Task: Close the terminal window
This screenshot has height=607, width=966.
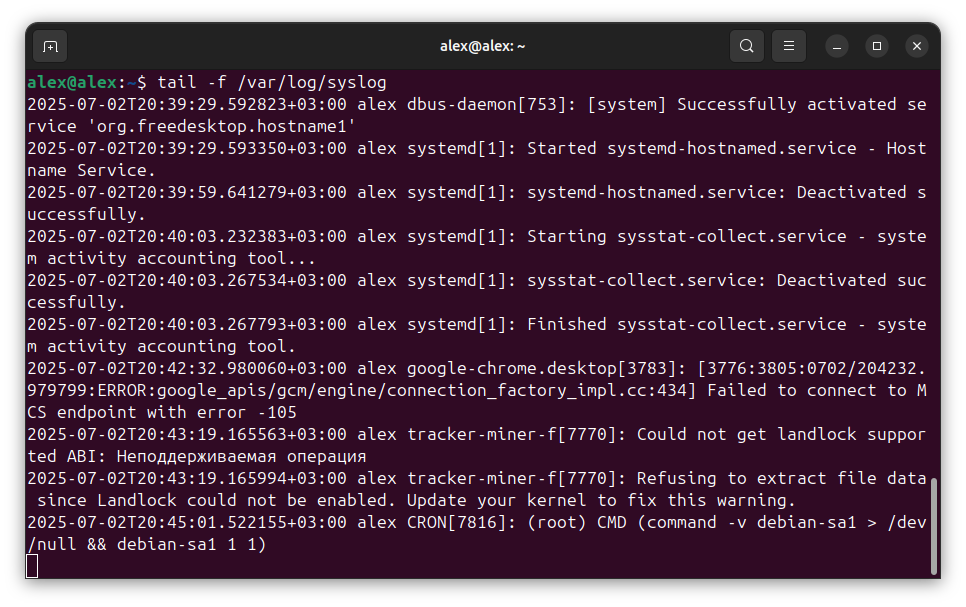Action: point(917,46)
